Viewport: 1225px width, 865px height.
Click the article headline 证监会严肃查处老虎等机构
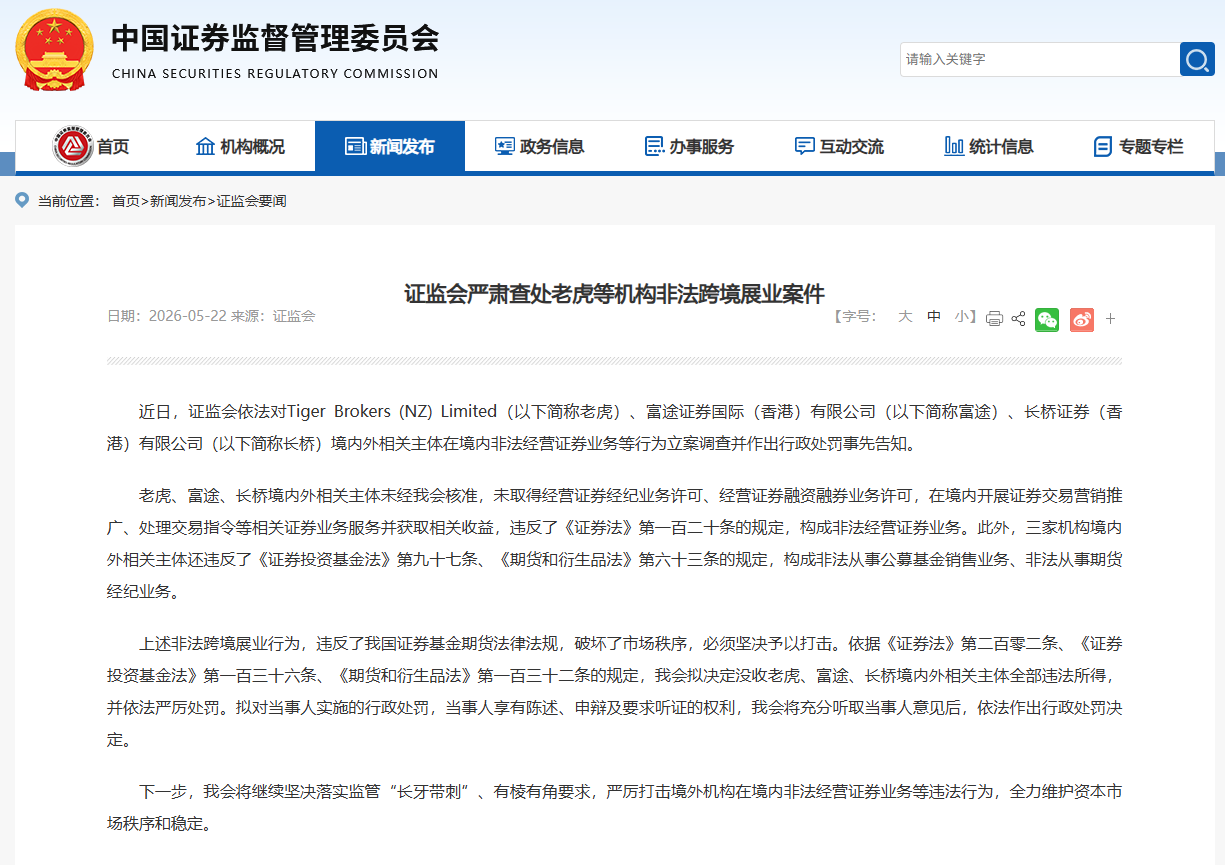(x=614, y=293)
